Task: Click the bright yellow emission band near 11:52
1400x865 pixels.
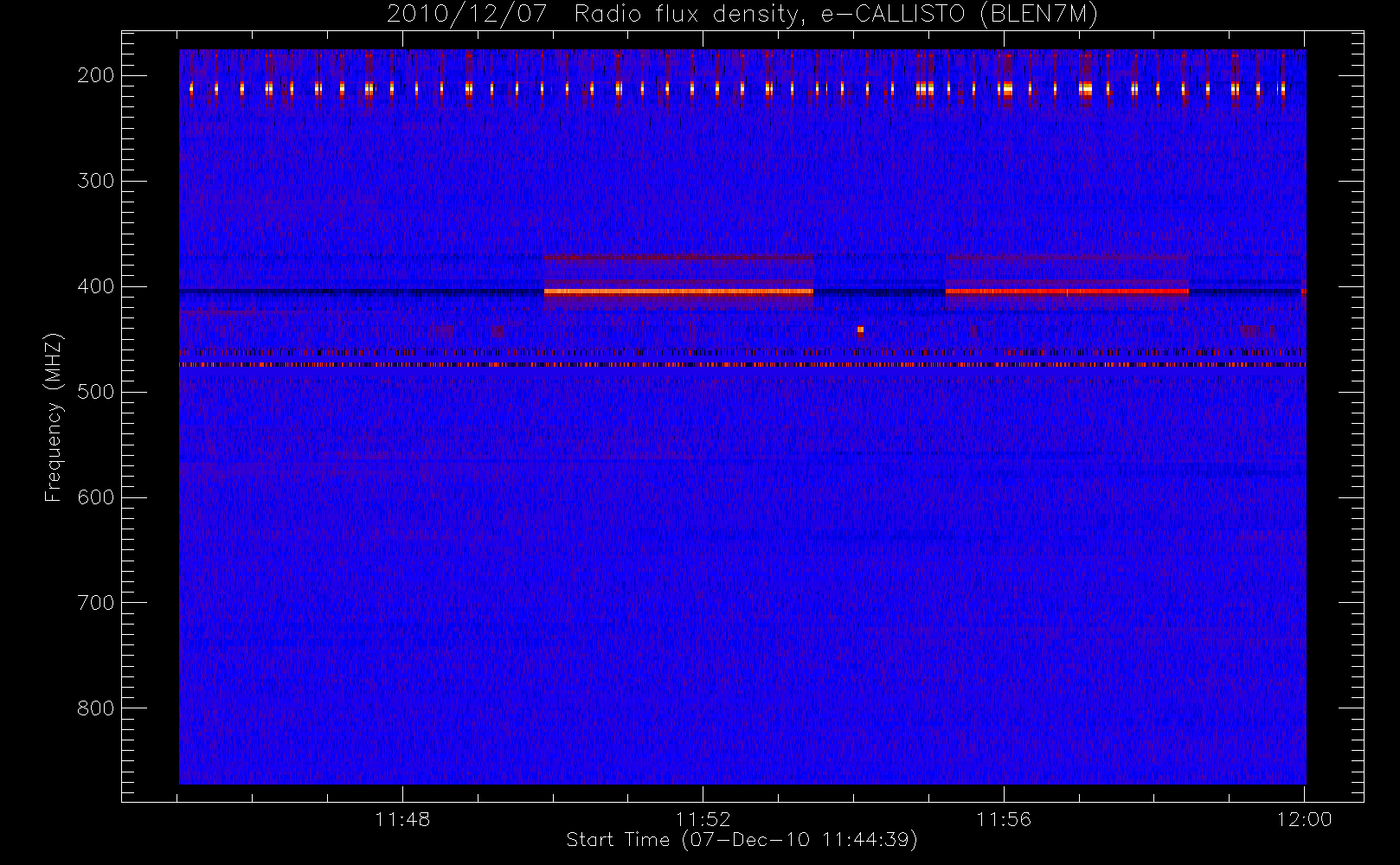Action: tap(678, 292)
